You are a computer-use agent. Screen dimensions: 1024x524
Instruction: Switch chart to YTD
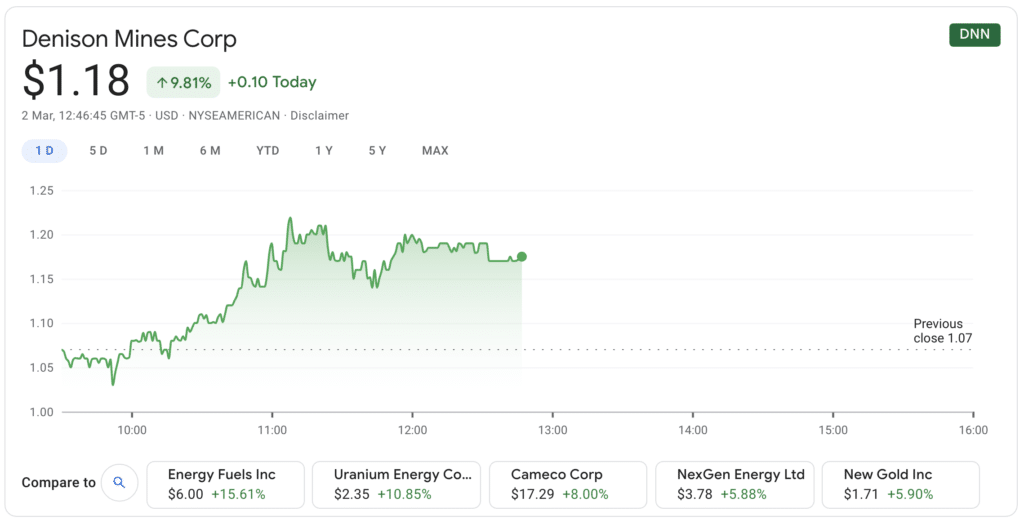268,151
